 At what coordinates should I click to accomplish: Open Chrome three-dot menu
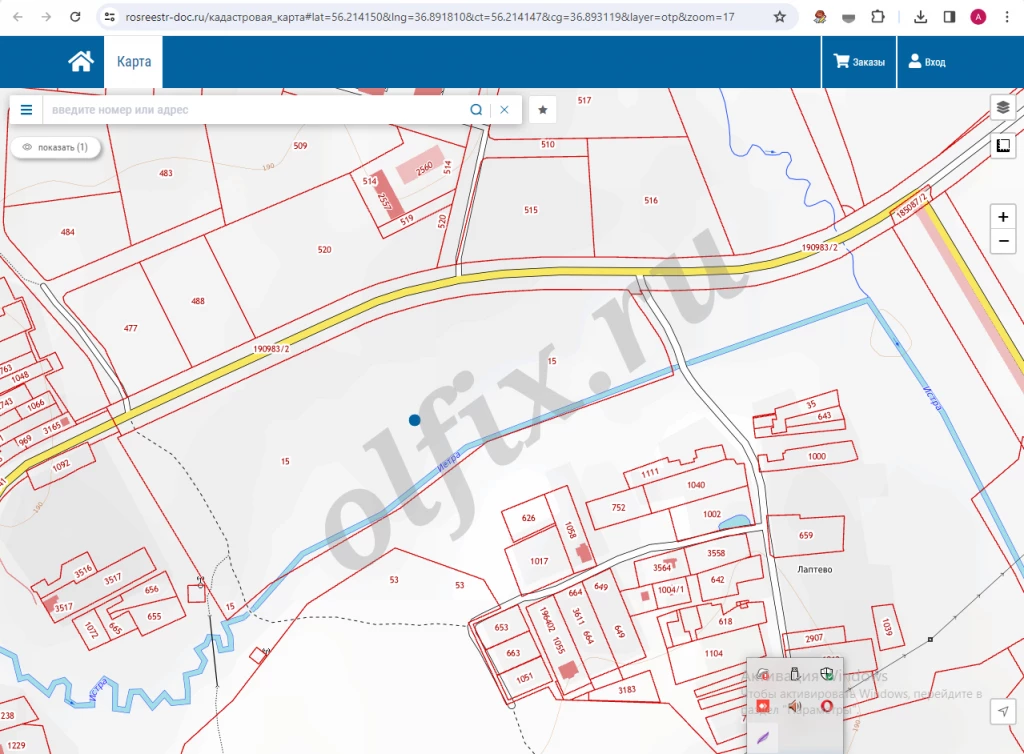coord(1006,17)
